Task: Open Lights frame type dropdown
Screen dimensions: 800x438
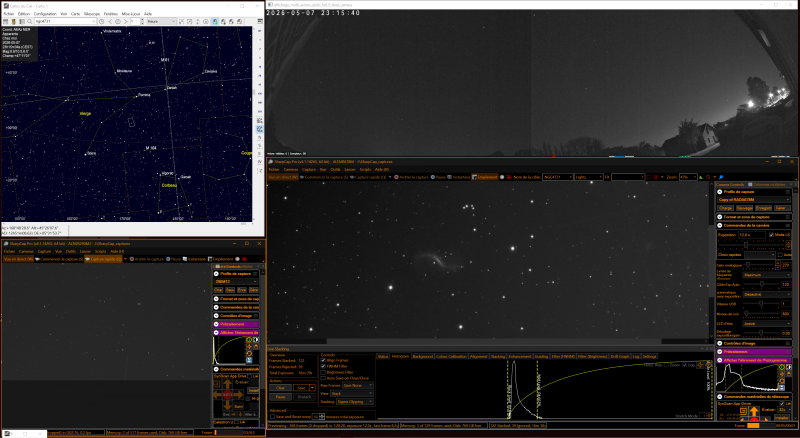Action: point(589,177)
